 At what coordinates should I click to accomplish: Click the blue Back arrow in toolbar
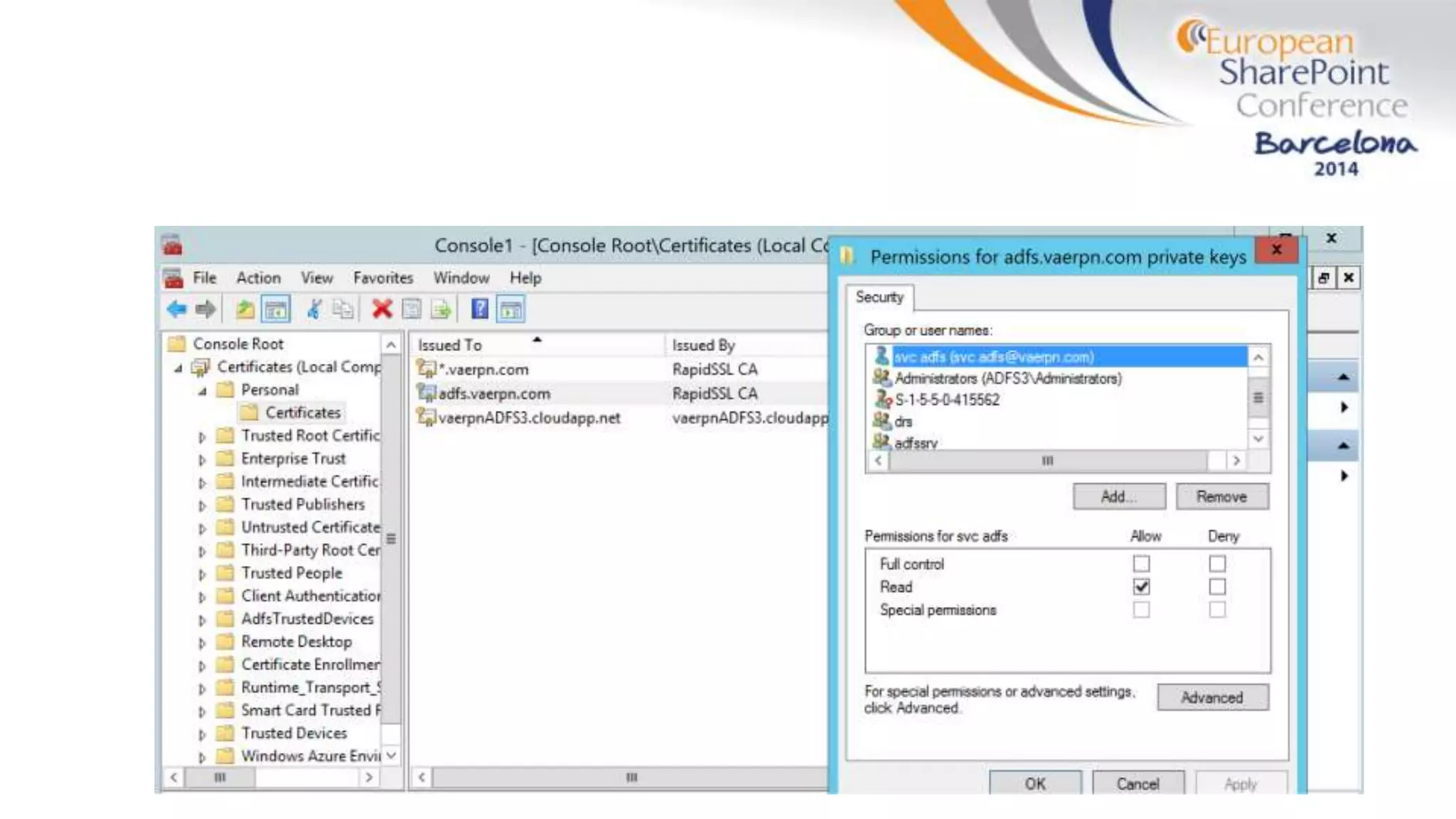(x=176, y=309)
